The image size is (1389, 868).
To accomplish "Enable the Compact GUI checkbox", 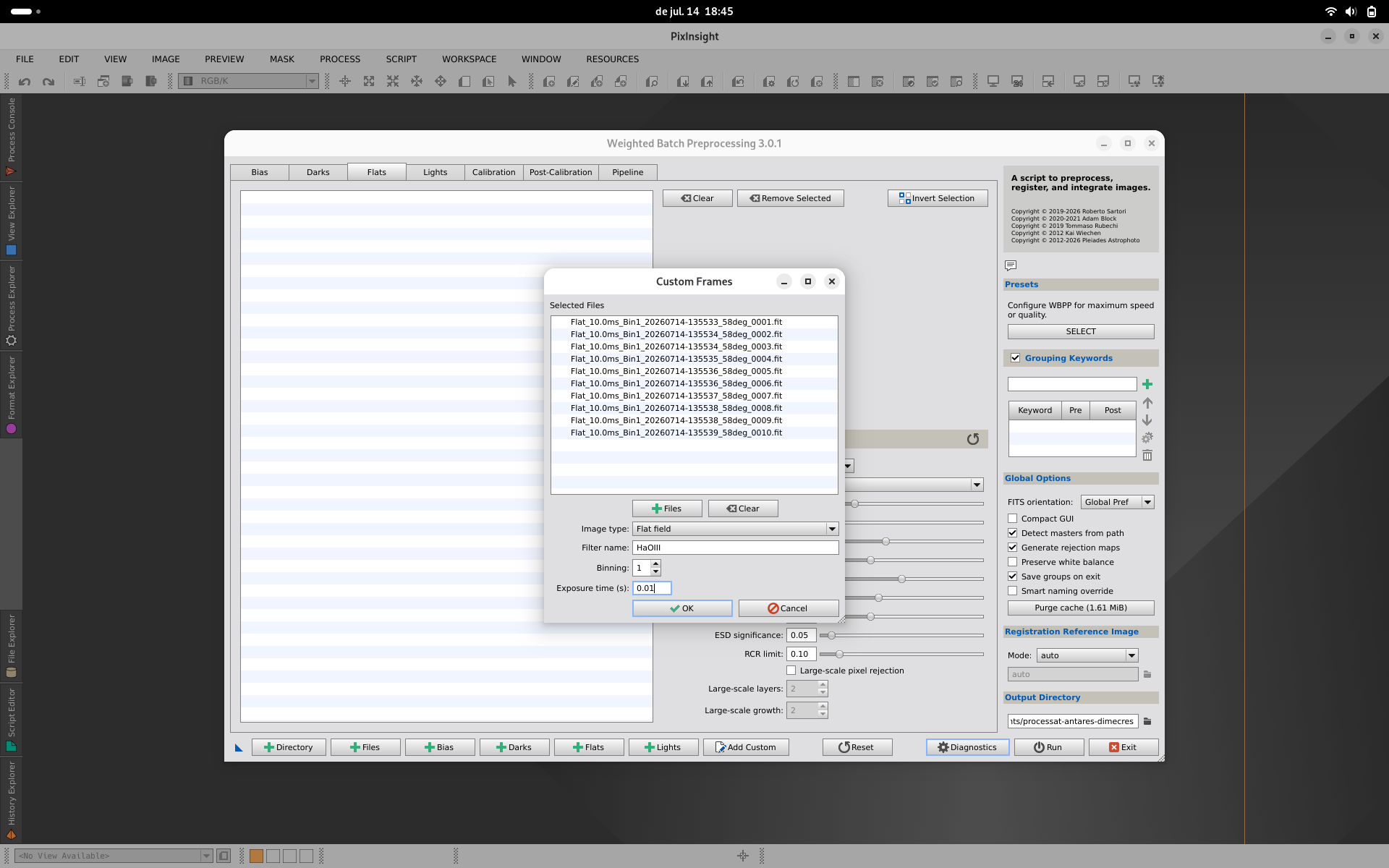I will [1013, 519].
